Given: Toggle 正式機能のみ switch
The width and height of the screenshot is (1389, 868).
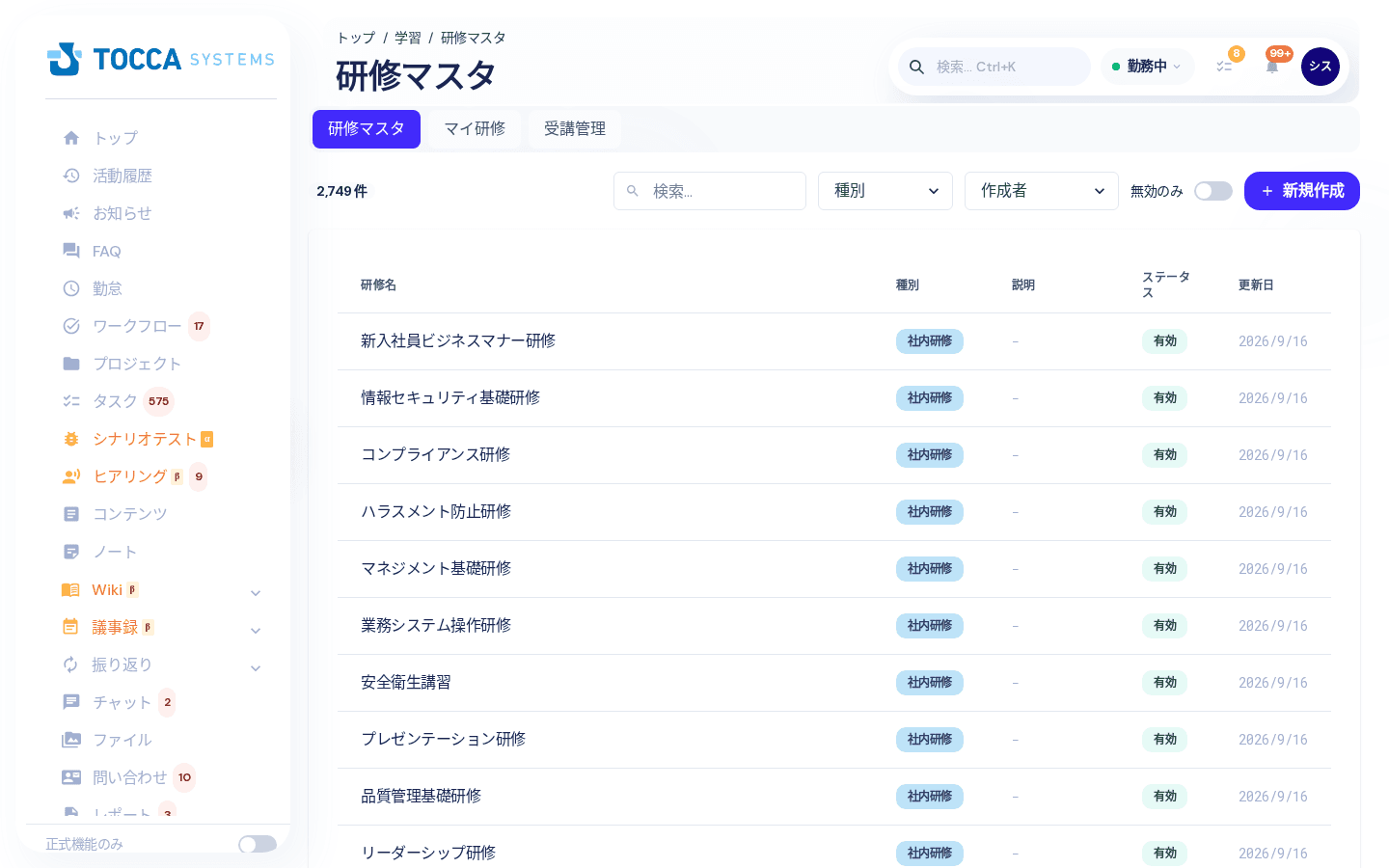Looking at the screenshot, I should (x=258, y=844).
